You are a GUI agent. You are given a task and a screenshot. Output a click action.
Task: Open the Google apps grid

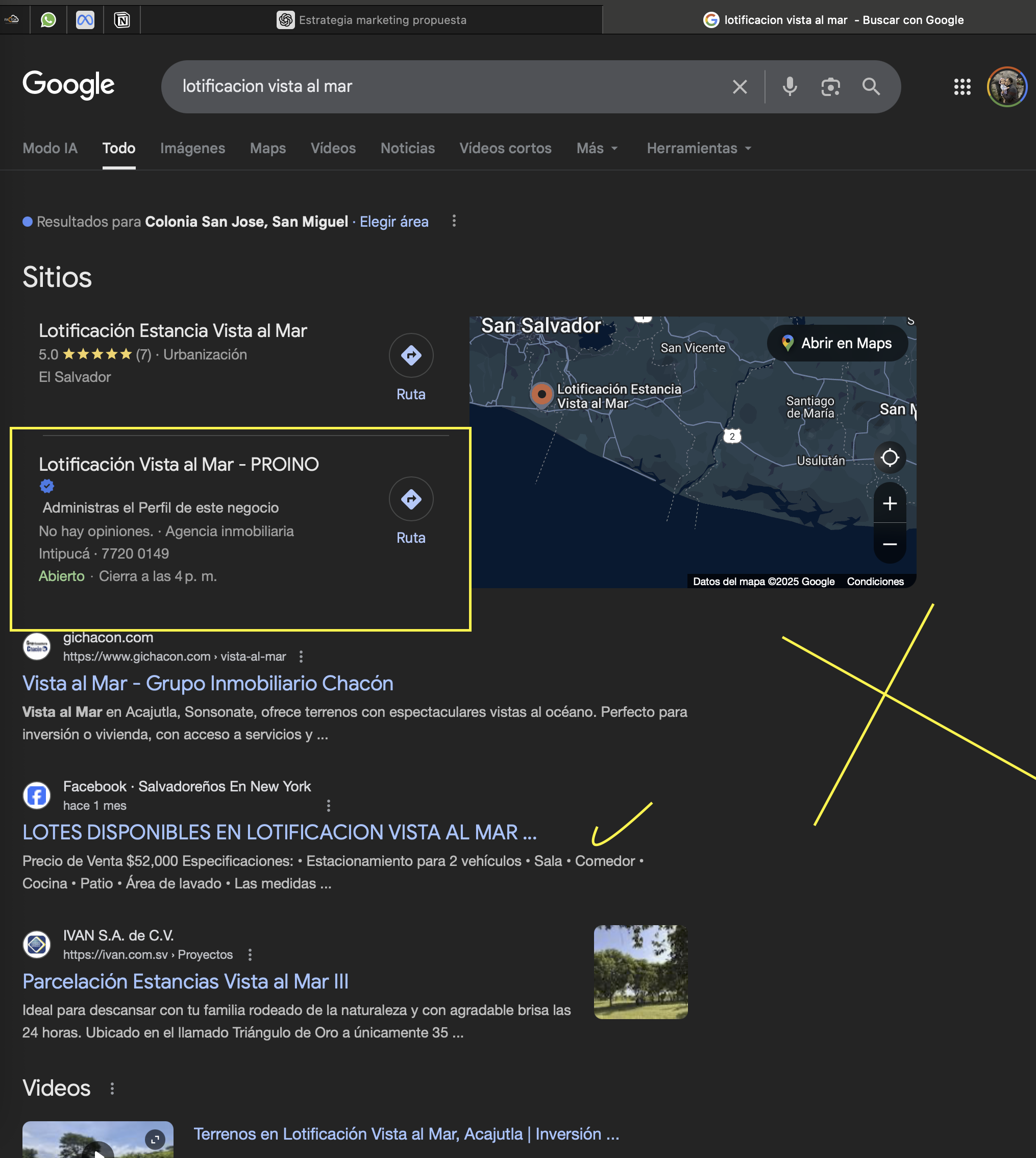pos(962,87)
